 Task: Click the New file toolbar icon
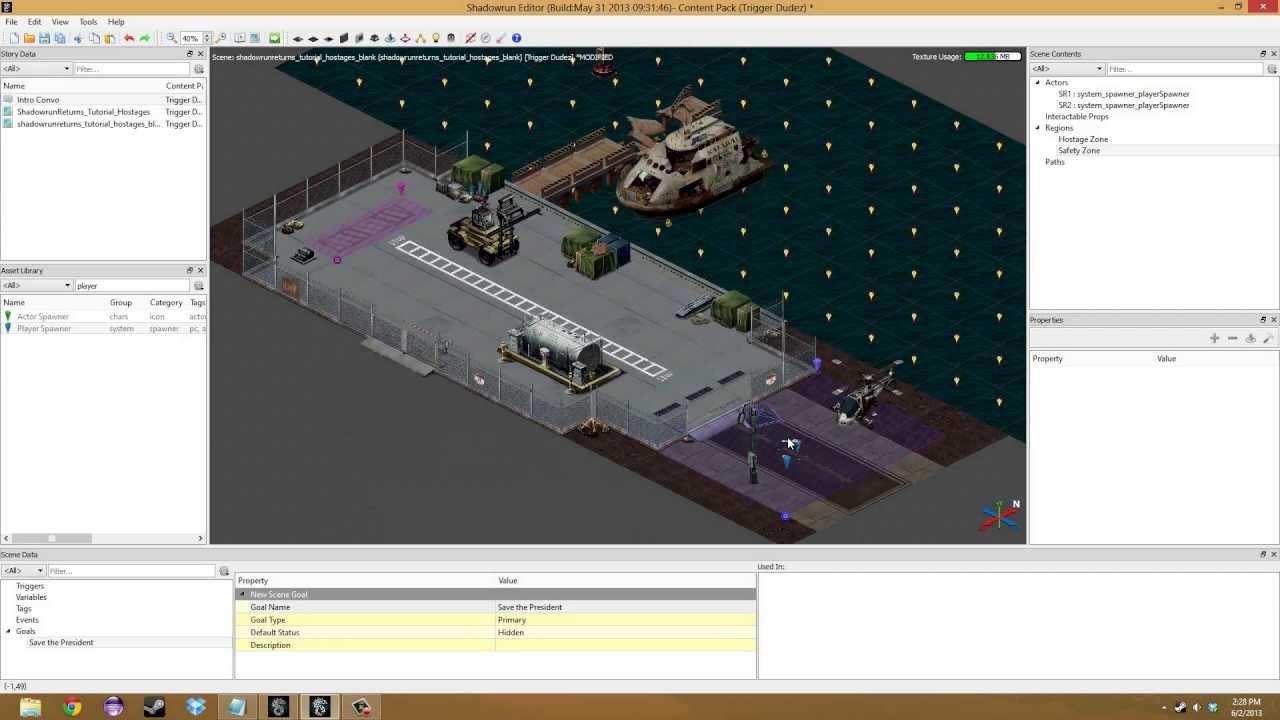pos(14,38)
